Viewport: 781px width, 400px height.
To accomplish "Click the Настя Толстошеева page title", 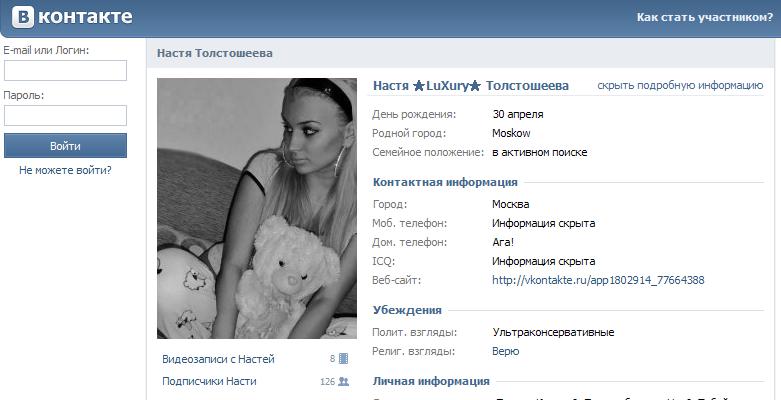I will [x=215, y=53].
